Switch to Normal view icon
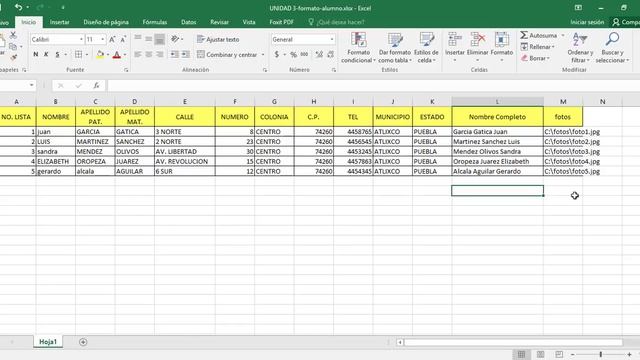The height and width of the screenshot is (360, 640). [521, 354]
